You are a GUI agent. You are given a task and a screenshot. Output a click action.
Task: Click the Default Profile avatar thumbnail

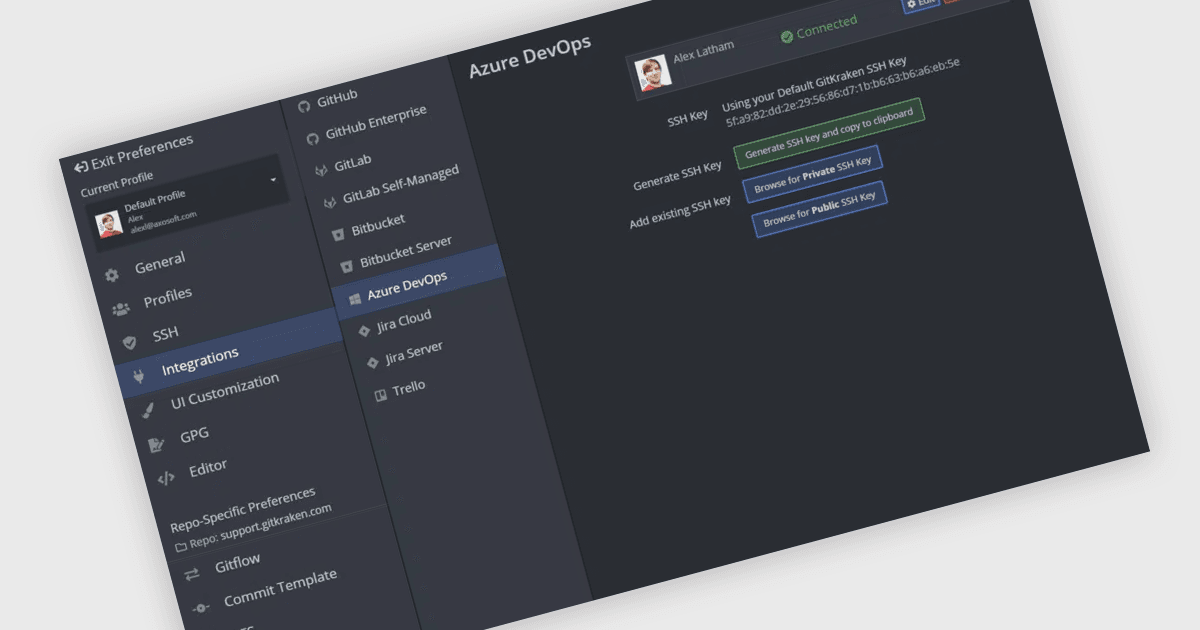tap(110, 223)
